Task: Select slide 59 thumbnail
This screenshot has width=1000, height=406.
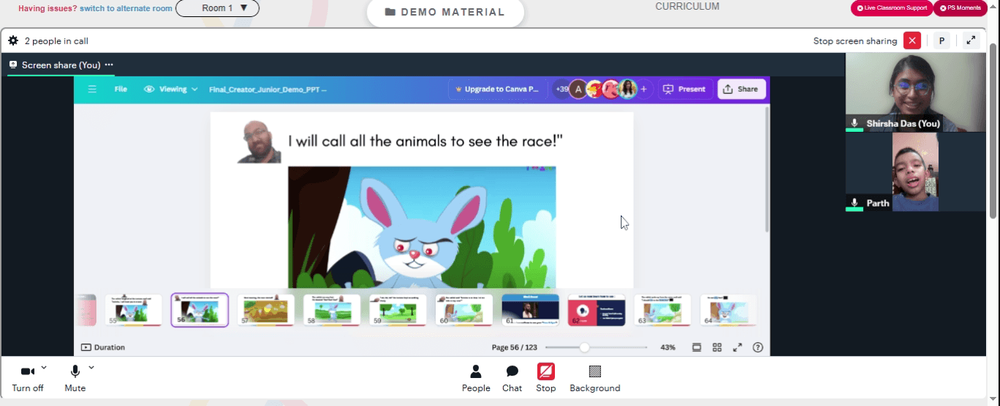Action: 398,310
